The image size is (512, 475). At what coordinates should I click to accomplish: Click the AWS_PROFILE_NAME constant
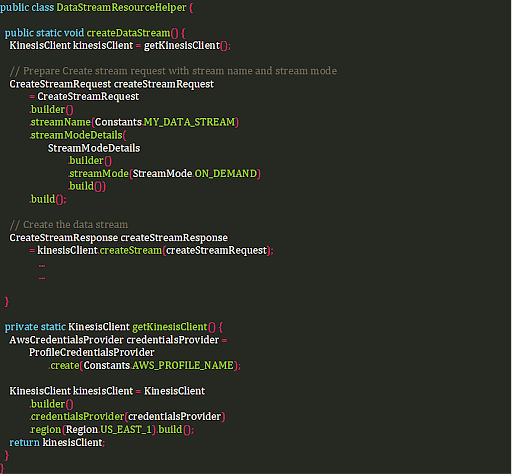[183, 366]
